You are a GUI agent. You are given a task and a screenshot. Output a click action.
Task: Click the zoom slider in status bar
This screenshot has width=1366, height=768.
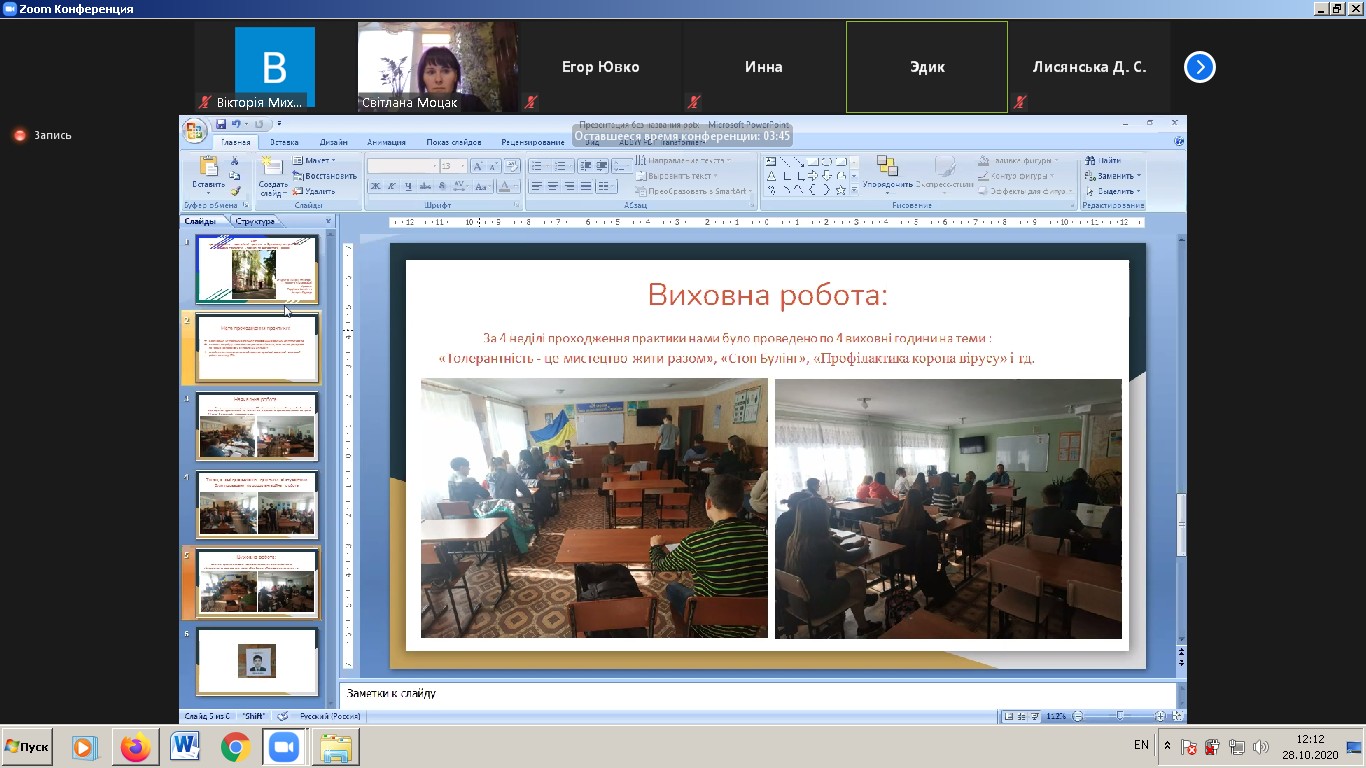click(1119, 716)
